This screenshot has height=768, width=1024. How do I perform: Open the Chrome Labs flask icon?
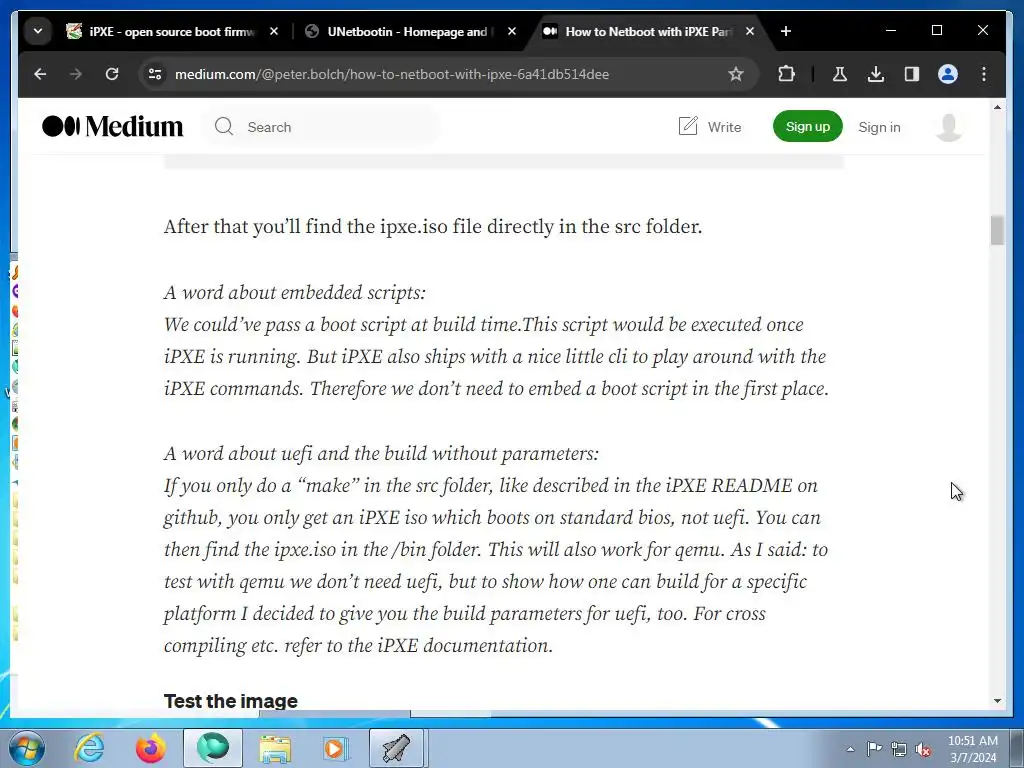coord(840,74)
